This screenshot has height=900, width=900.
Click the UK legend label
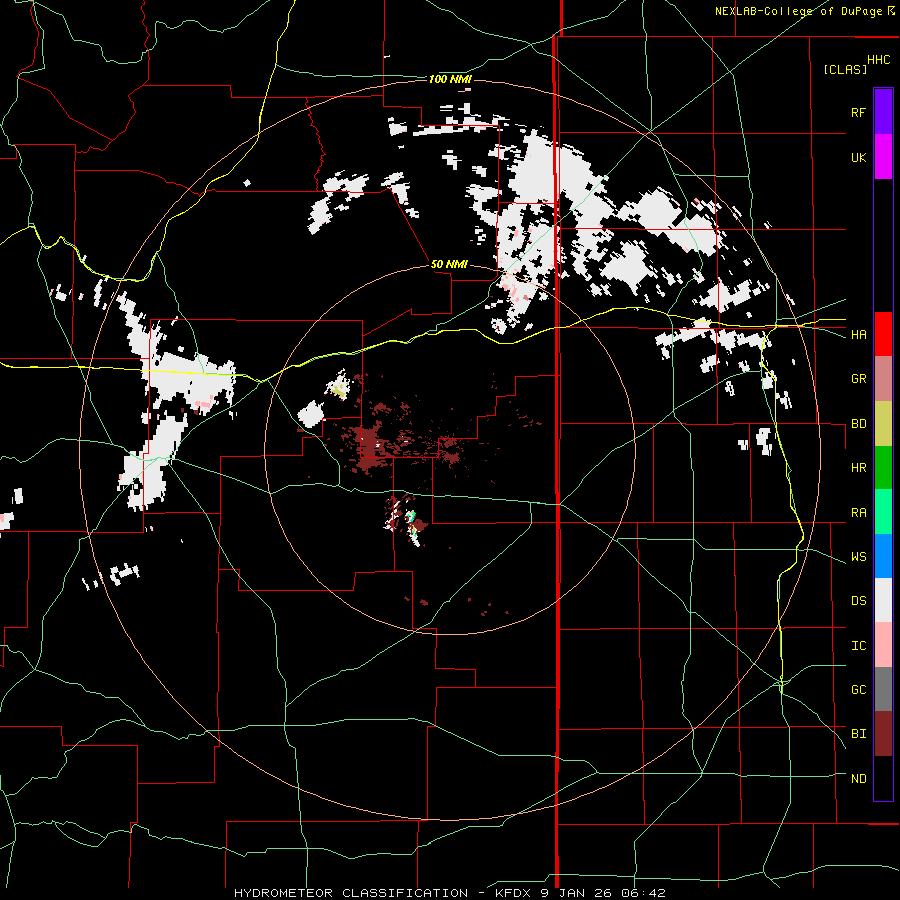click(858, 157)
